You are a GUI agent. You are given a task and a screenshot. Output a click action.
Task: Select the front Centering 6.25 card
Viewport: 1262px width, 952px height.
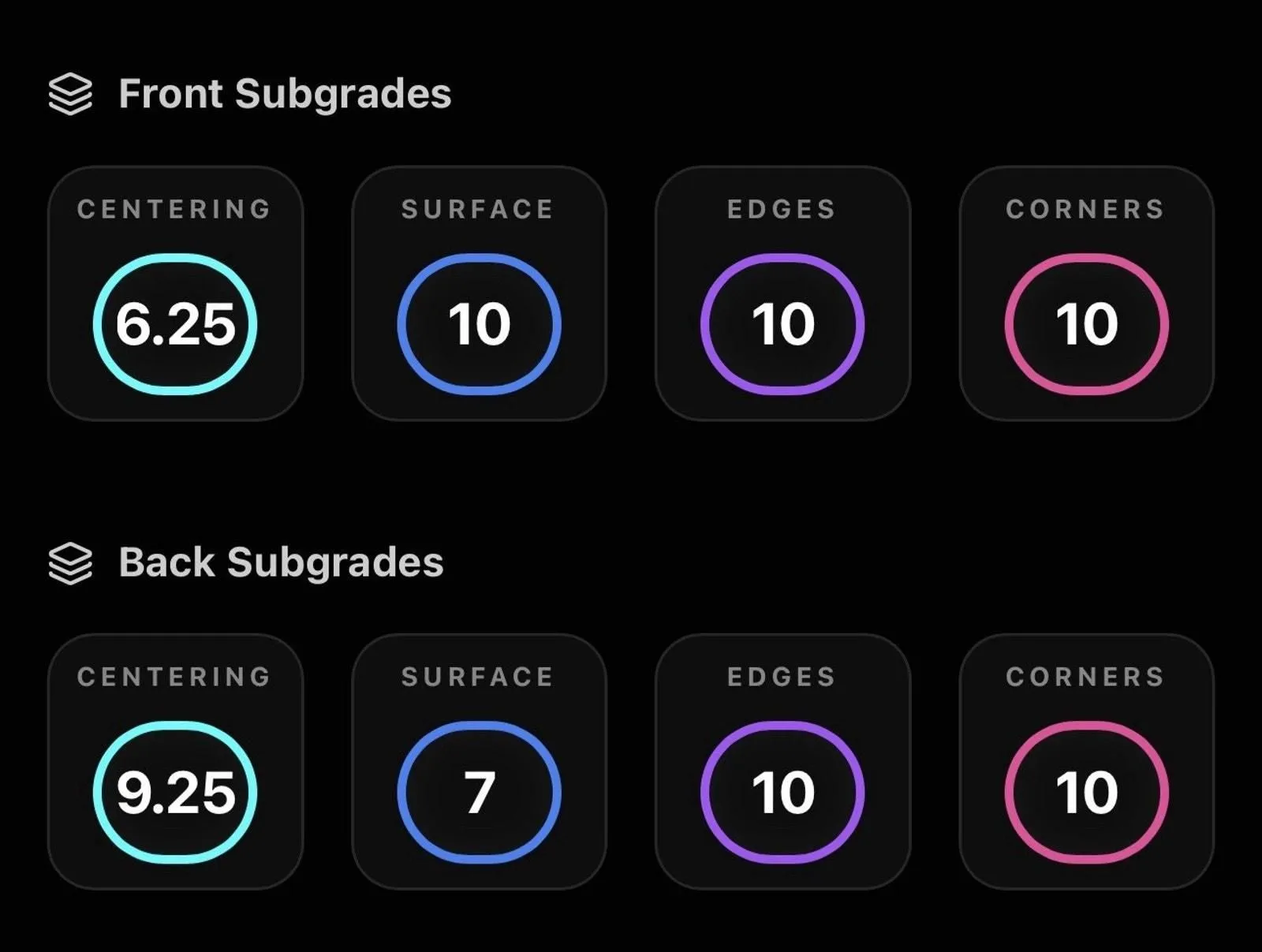pyautogui.click(x=176, y=293)
